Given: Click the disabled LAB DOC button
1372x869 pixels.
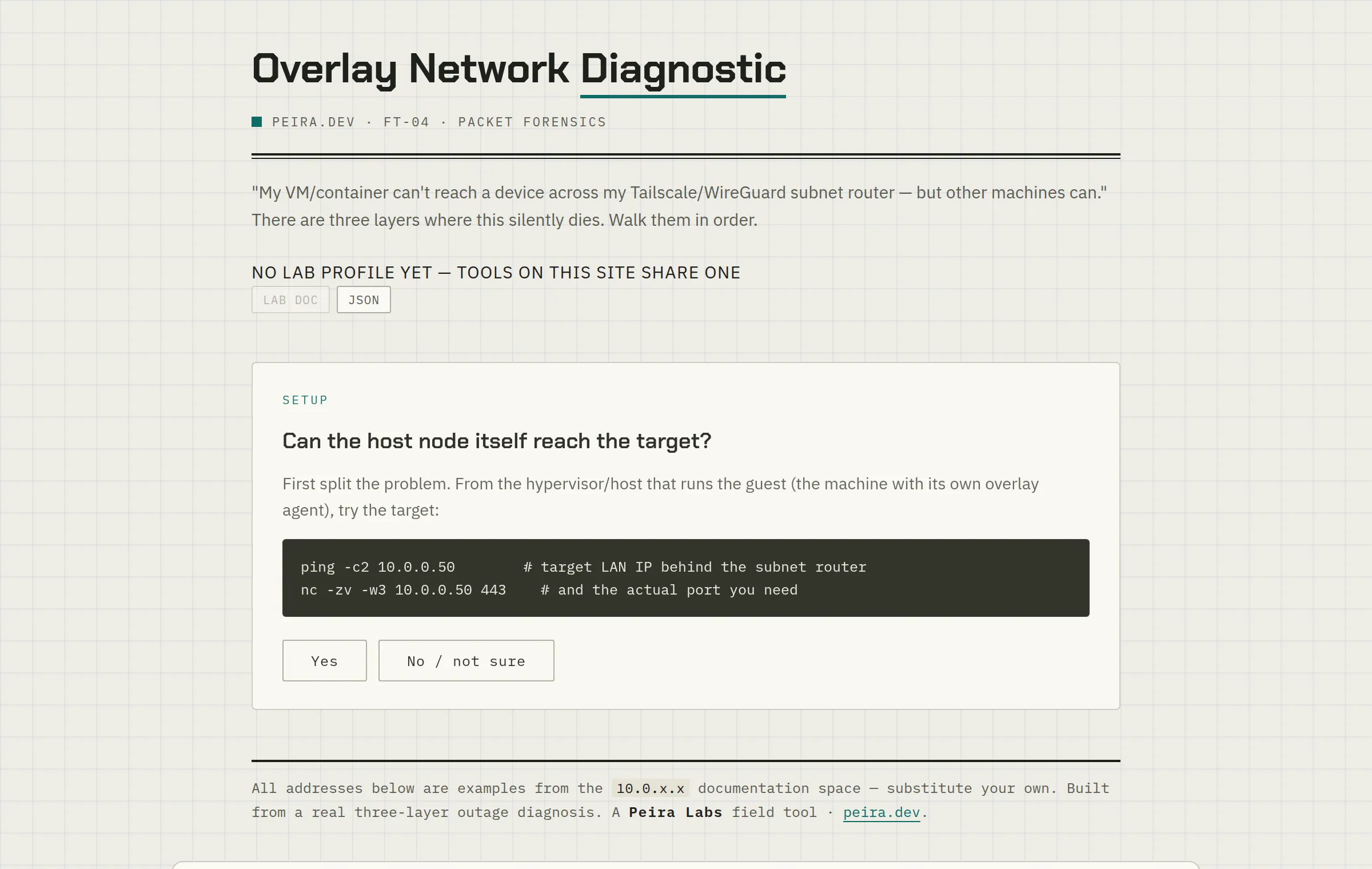Looking at the screenshot, I should click(290, 300).
